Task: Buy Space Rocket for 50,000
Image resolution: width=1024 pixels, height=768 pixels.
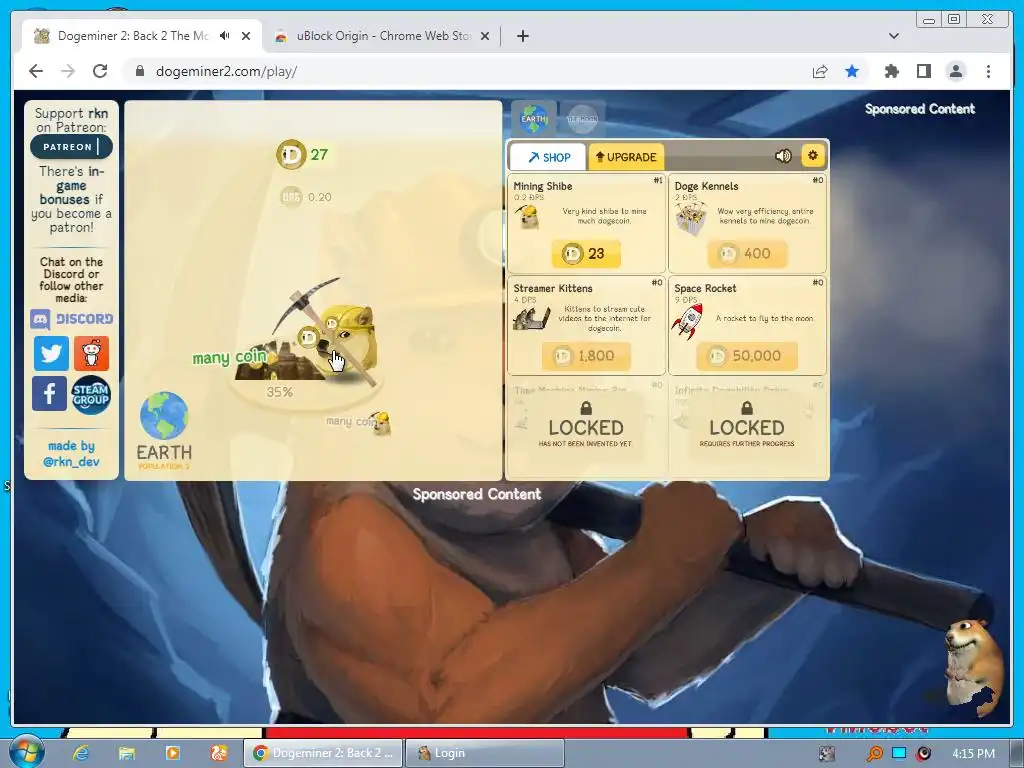Action: [x=746, y=356]
